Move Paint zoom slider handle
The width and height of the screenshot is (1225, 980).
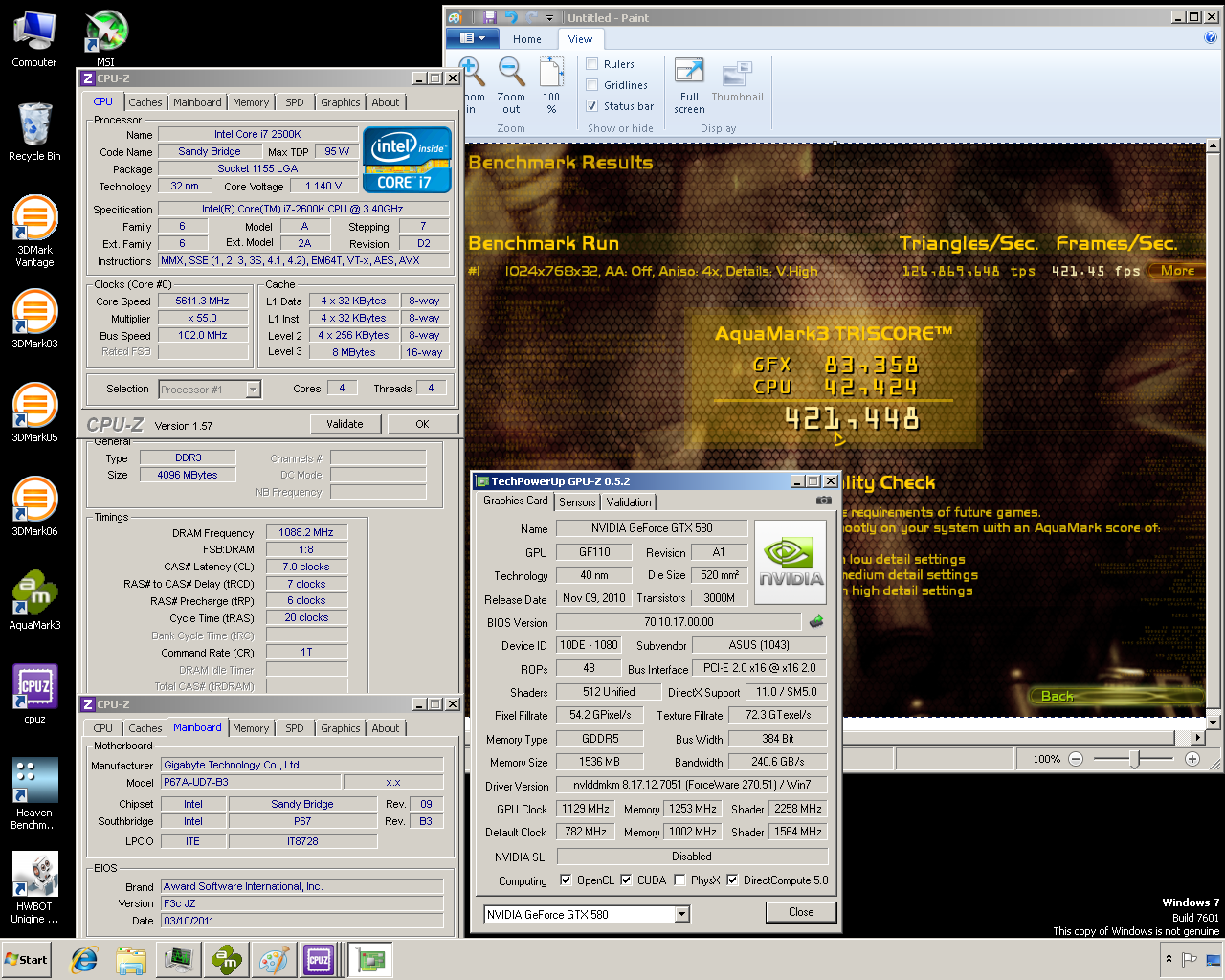click(x=1134, y=759)
